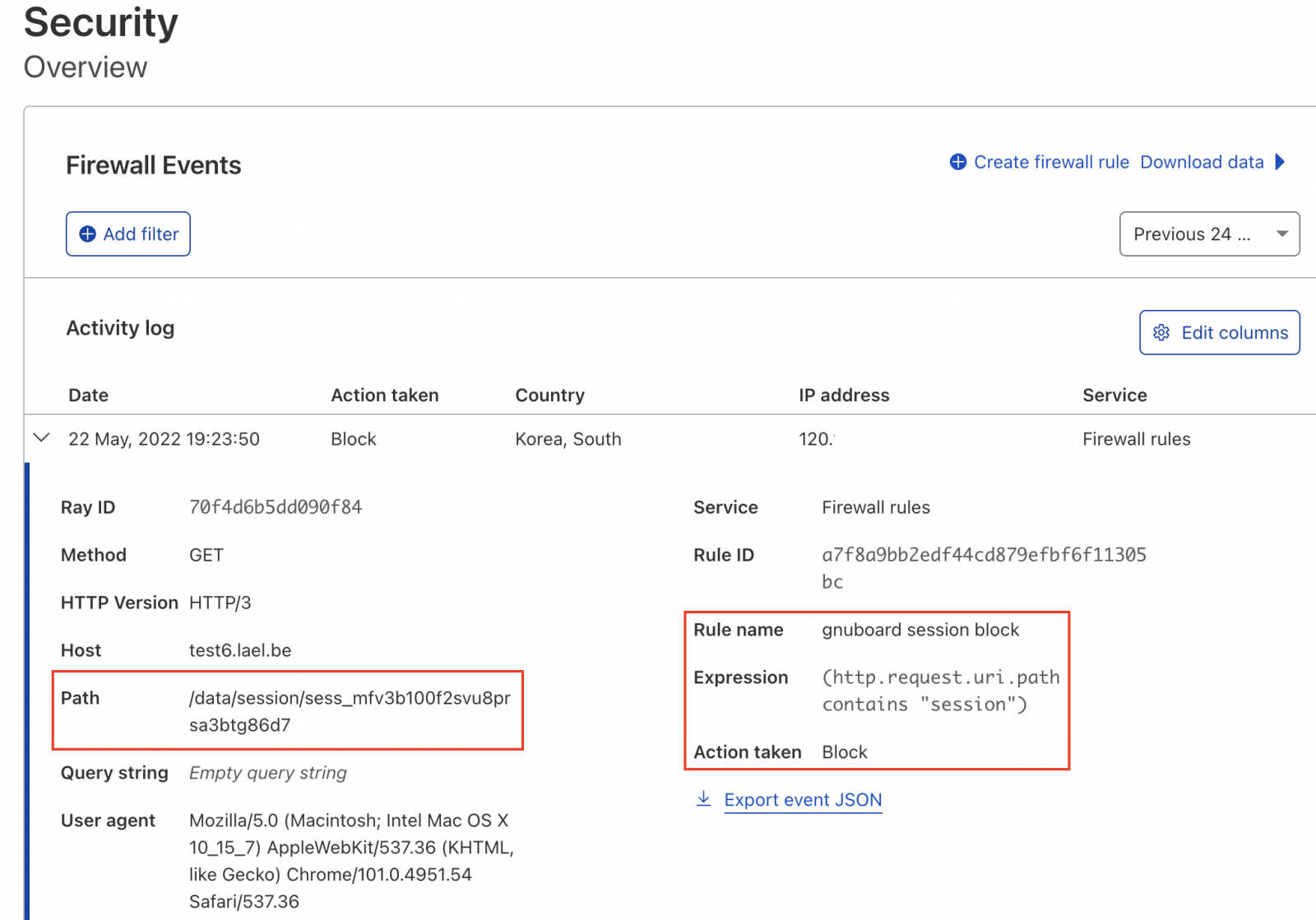Click the Country column header
Image resolution: width=1316 pixels, height=920 pixels.
coord(549,395)
